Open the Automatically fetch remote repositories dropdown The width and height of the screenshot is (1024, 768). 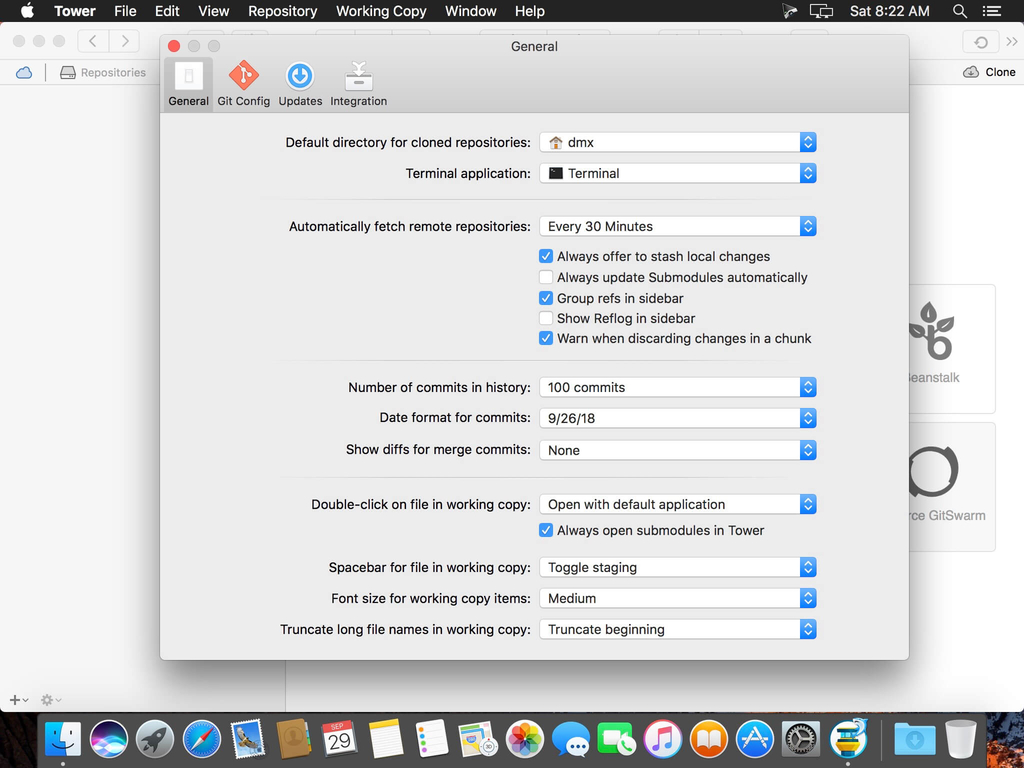click(x=678, y=226)
